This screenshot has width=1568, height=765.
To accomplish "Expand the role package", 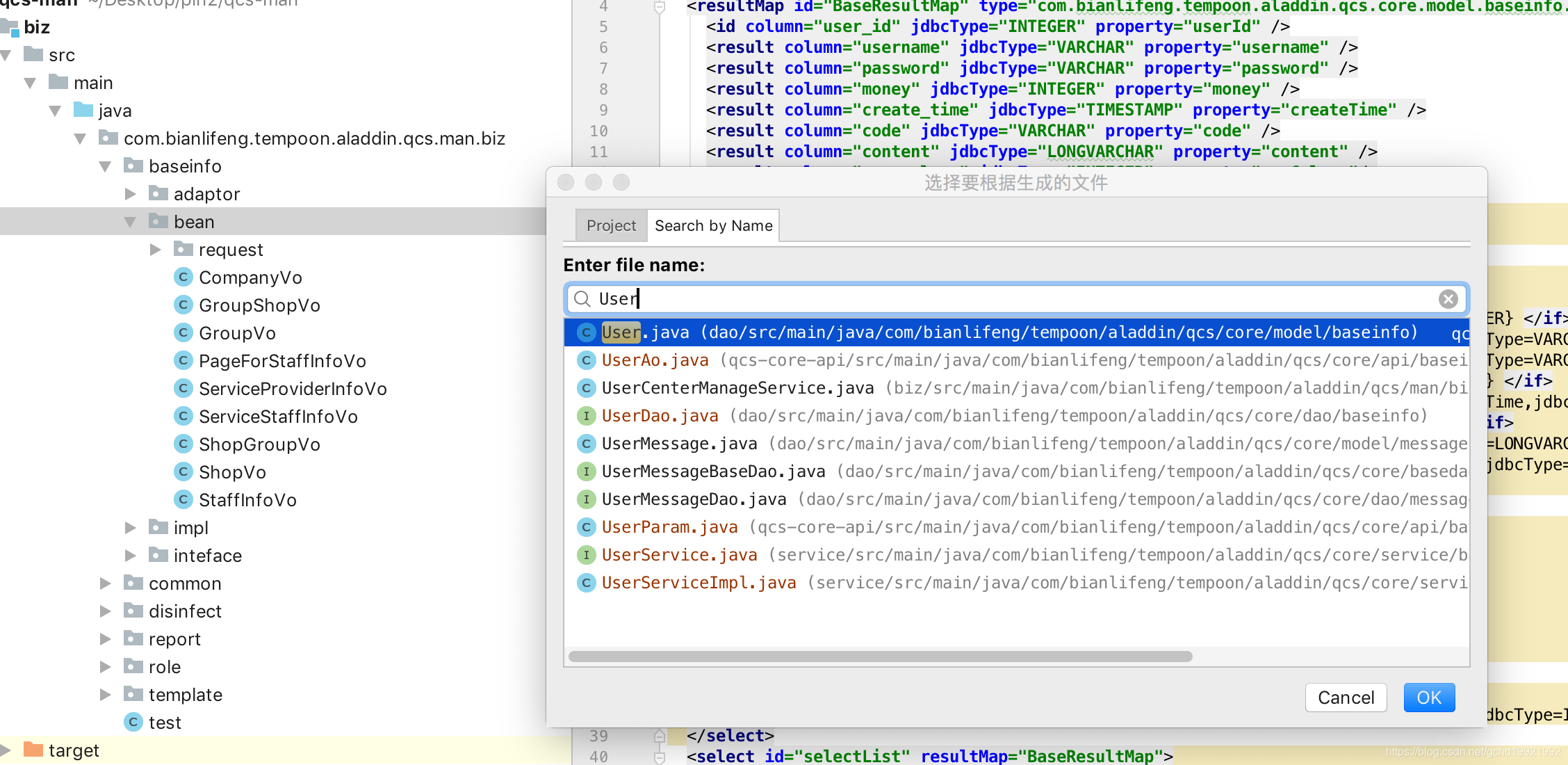I will pyautogui.click(x=105, y=667).
